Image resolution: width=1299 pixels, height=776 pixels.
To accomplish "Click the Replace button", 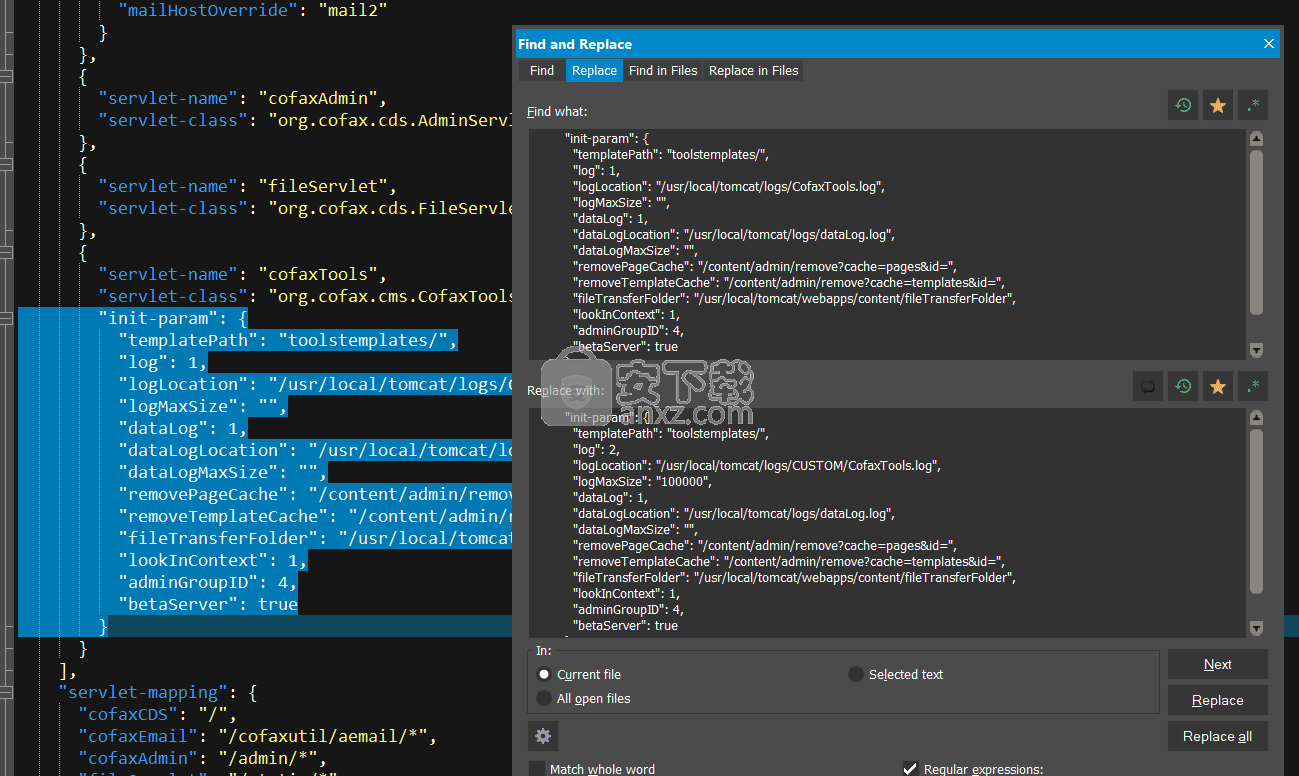I will tap(1218, 700).
